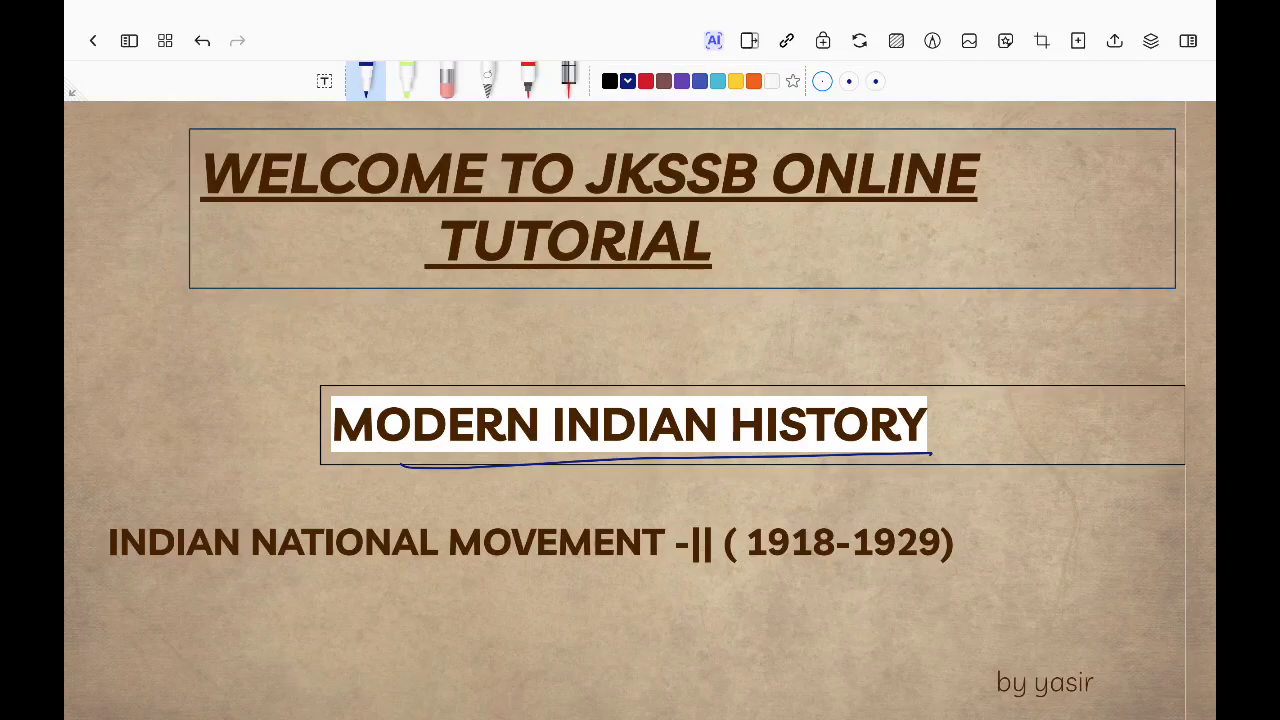The image size is (1280, 720).
Task: Select the text box tool
Action: pos(324,81)
